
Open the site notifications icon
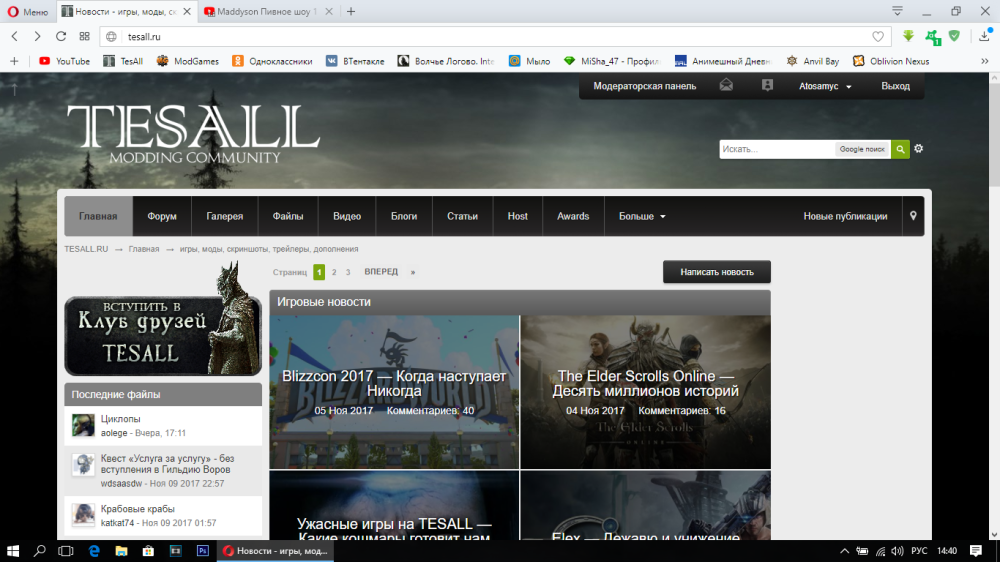[767, 85]
